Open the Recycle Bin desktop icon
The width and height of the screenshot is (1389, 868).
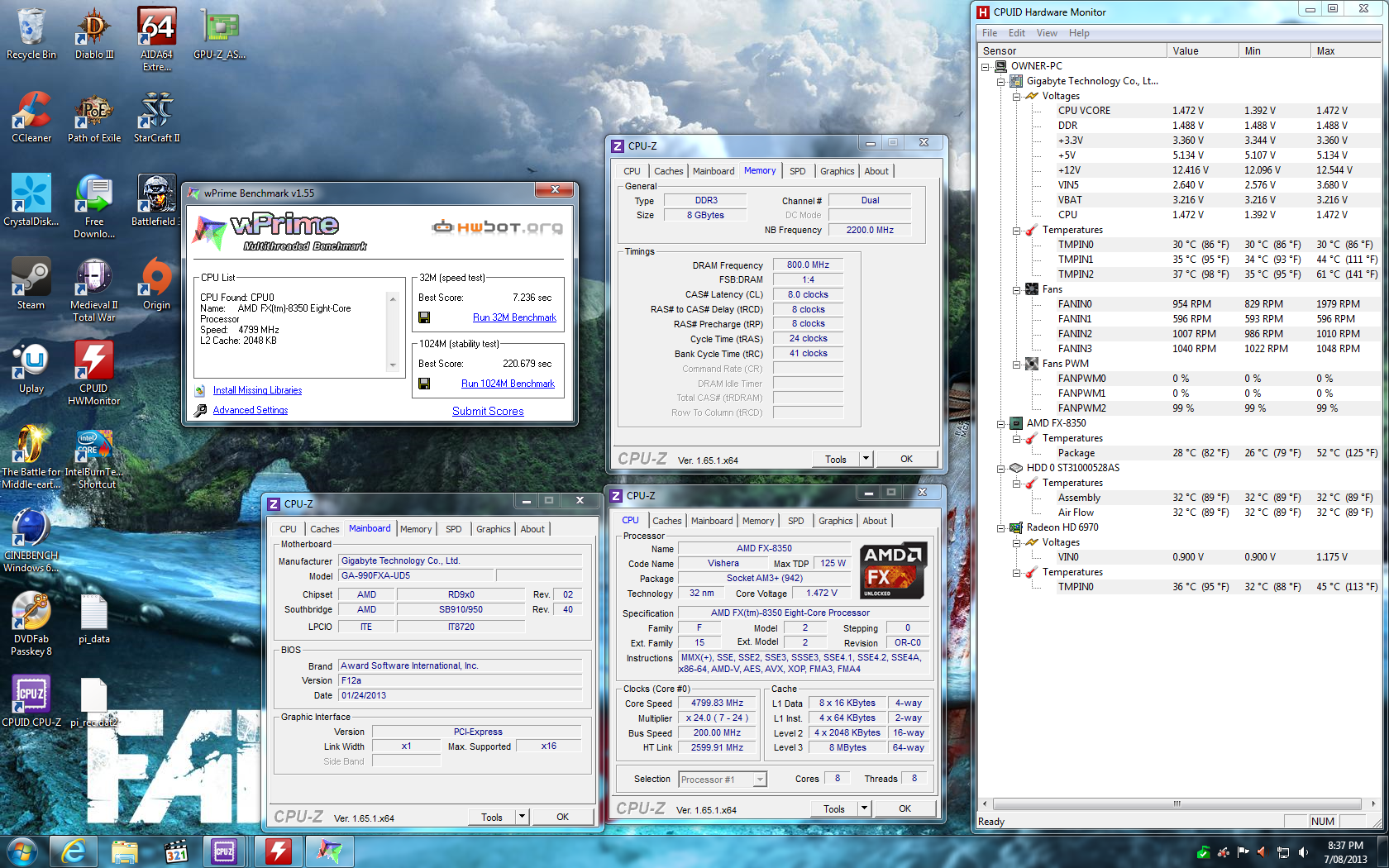pos(31,33)
